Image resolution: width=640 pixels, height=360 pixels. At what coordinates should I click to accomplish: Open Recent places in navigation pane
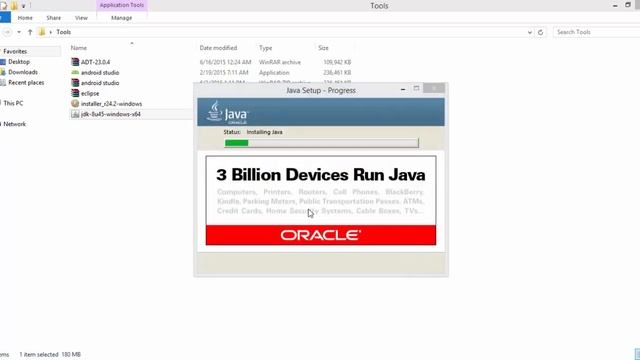[x=26, y=82]
